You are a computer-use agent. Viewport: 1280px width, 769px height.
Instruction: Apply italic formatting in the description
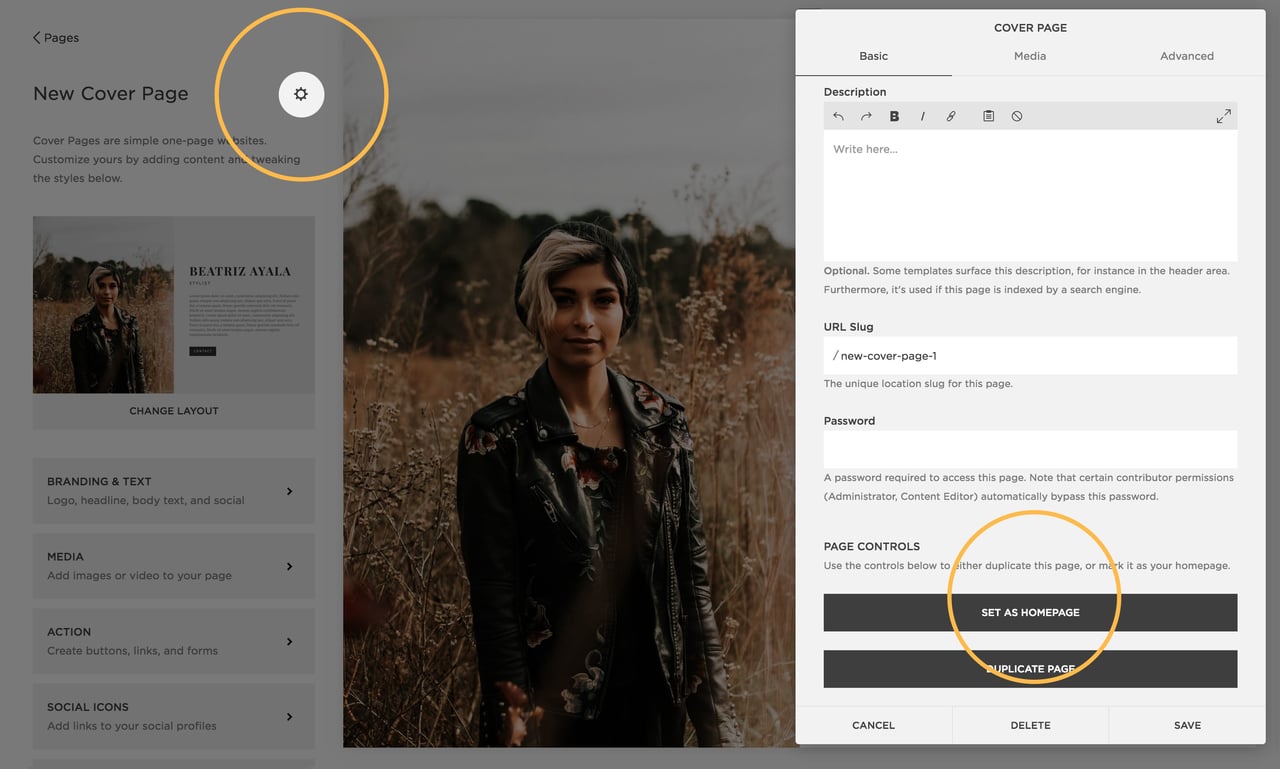(922, 116)
